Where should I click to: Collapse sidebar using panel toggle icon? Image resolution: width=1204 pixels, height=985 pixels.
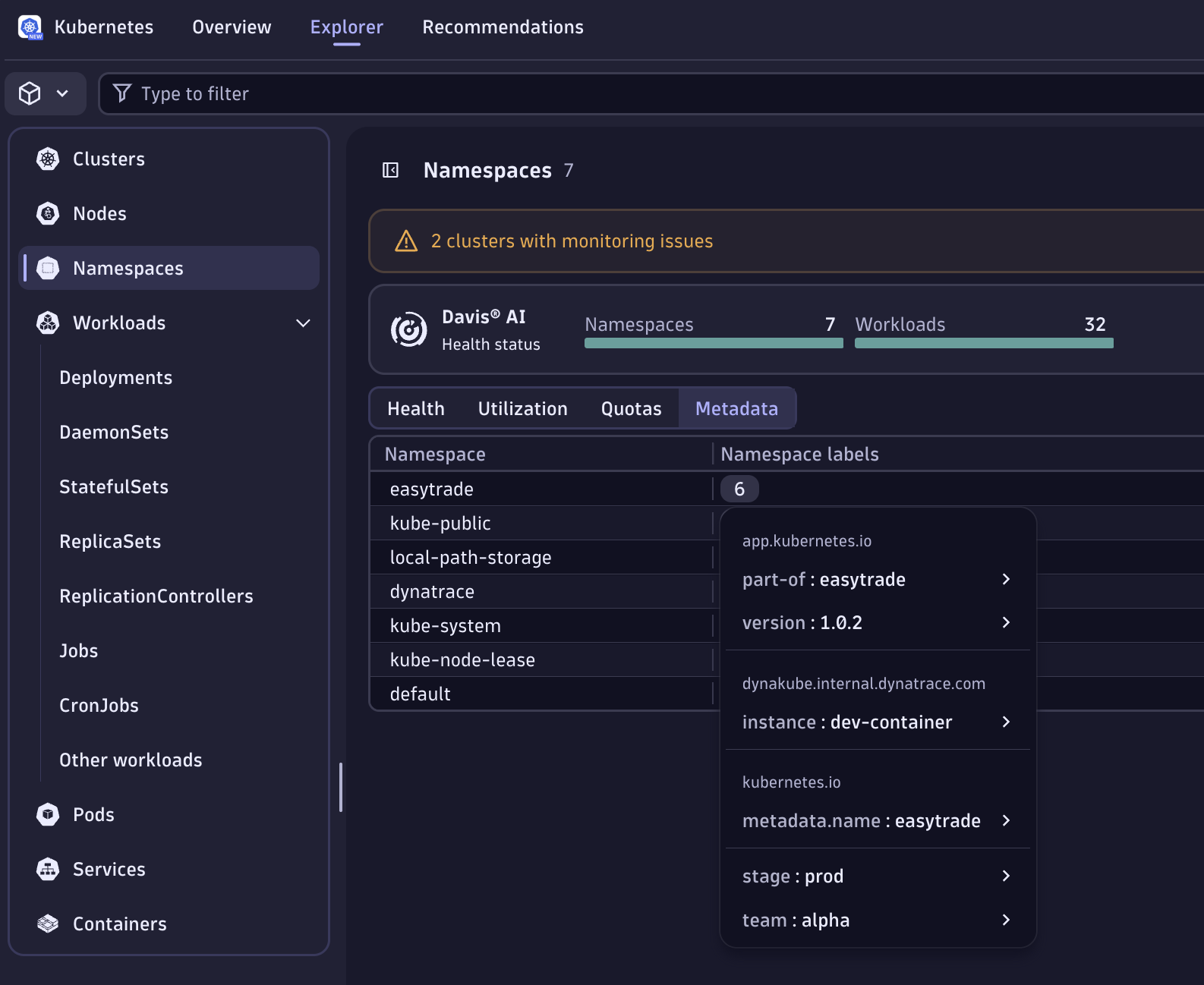coord(390,170)
